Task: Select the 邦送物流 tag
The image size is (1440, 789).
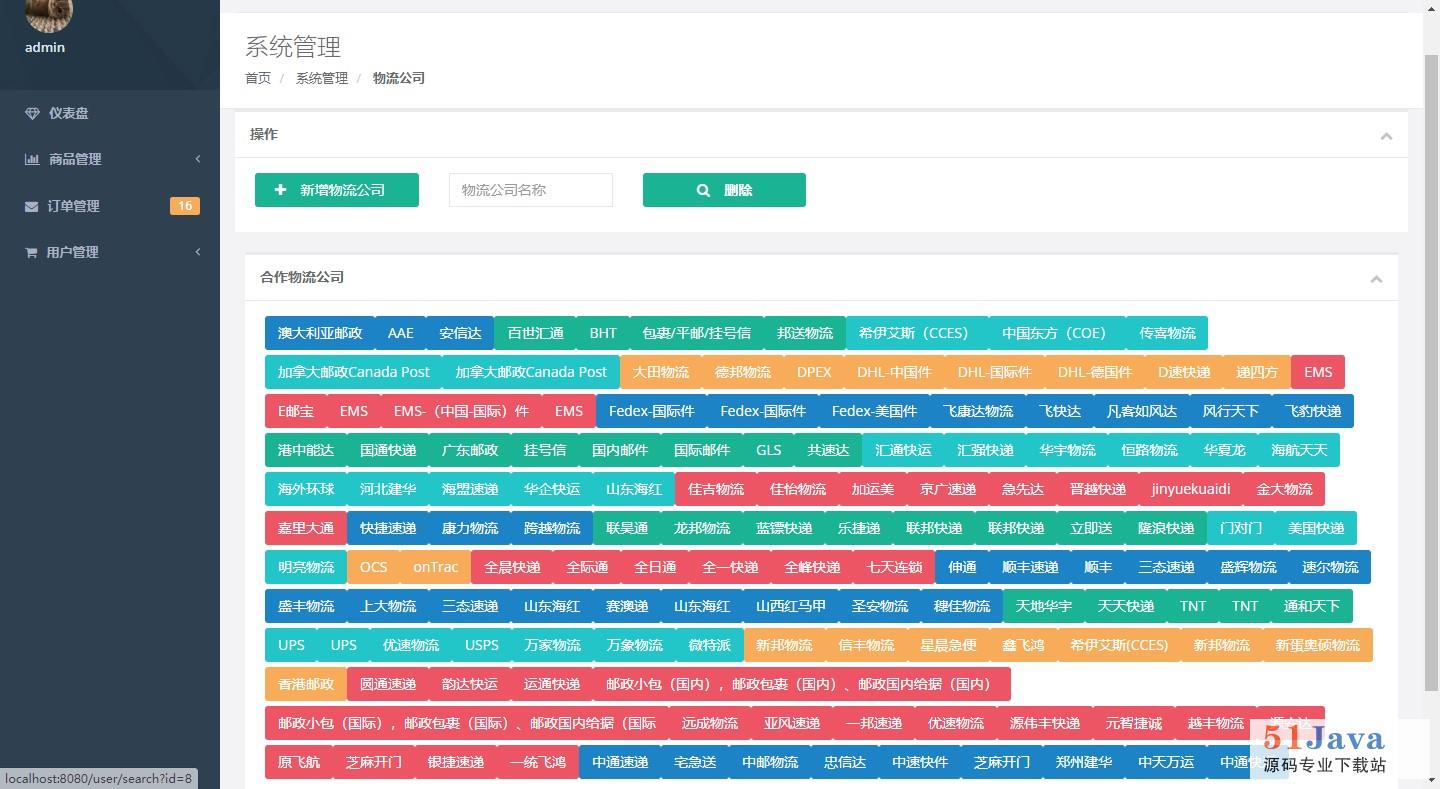Action: click(x=805, y=333)
